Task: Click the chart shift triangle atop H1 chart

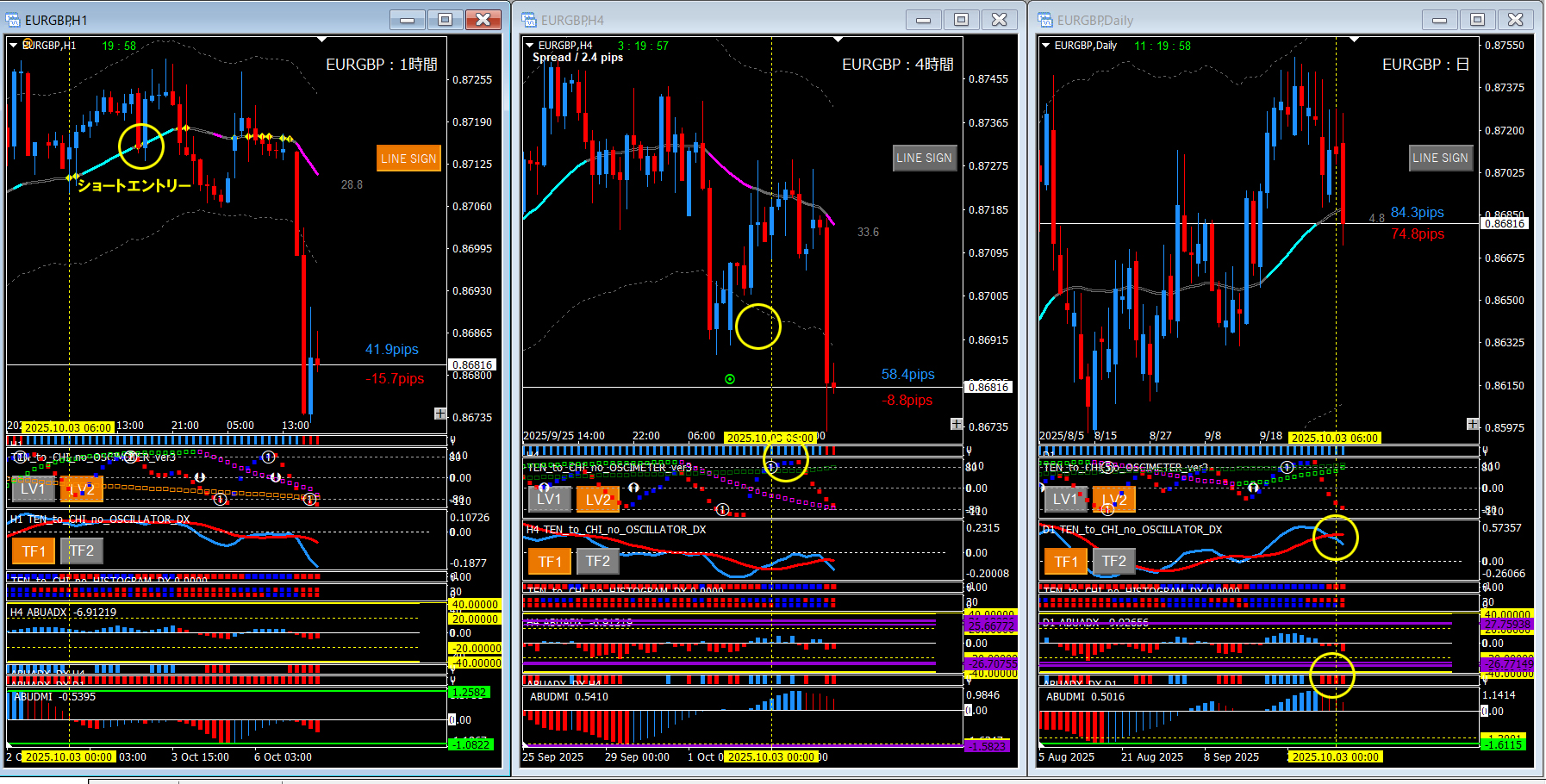Action: (322, 40)
